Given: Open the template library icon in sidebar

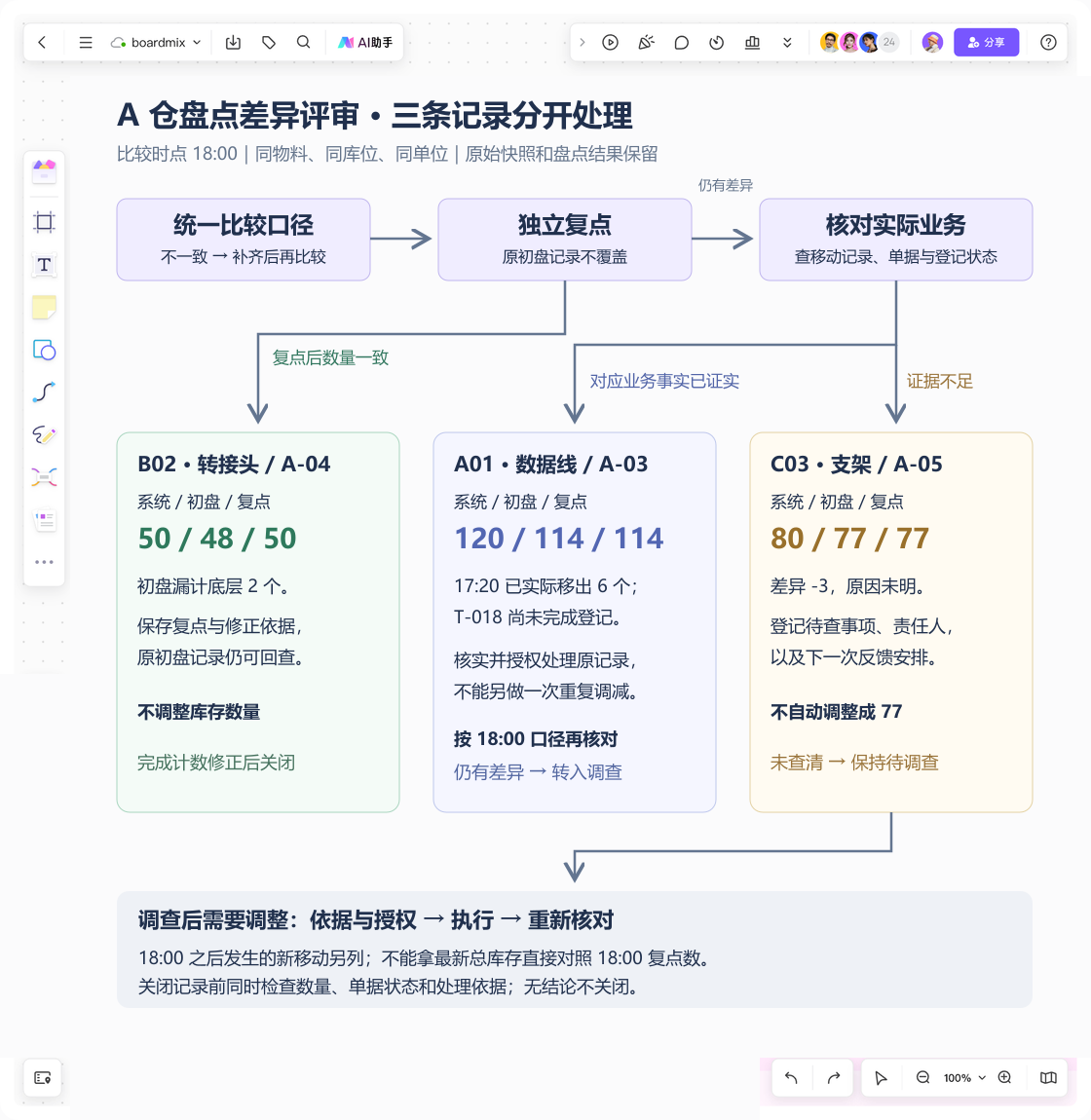Looking at the screenshot, I should [44, 171].
